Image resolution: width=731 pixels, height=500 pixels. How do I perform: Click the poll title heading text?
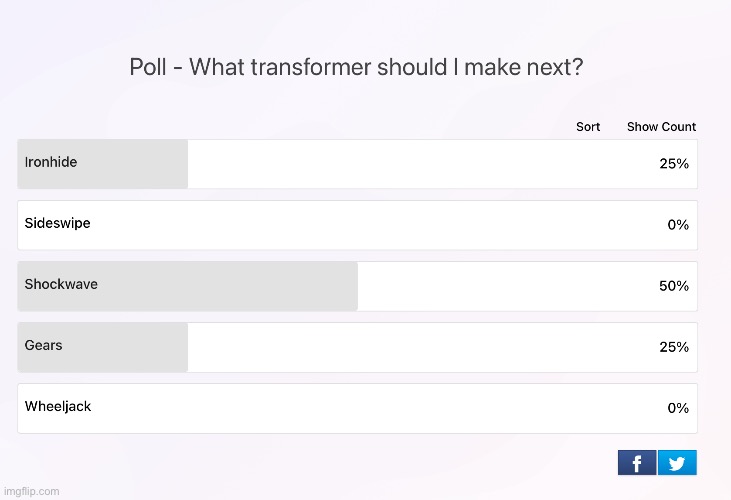coord(356,67)
